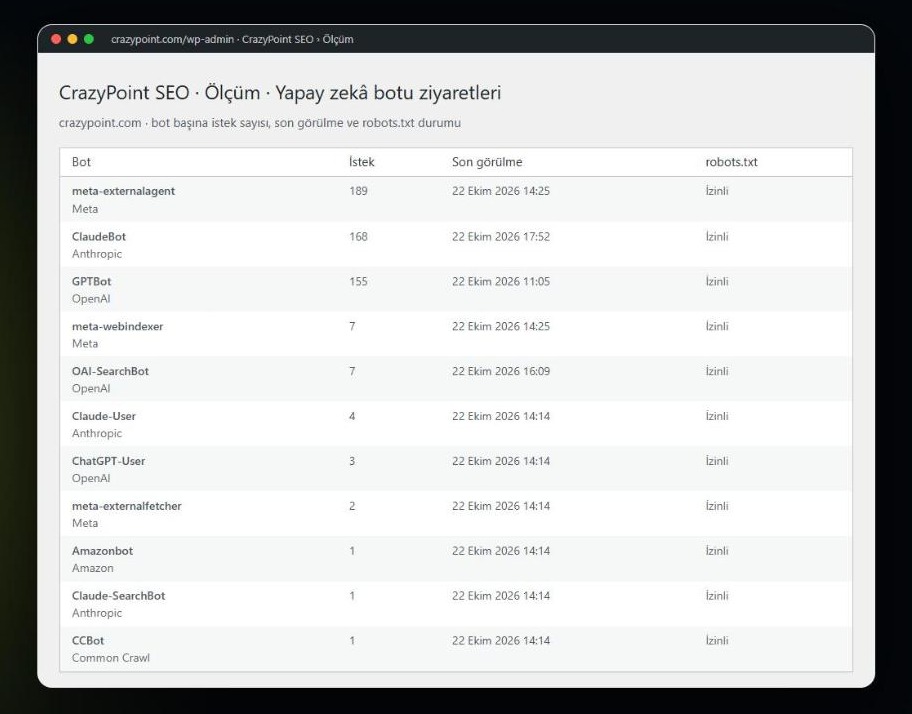912x714 pixels.
Task: Click the request count 189
Action: point(358,191)
